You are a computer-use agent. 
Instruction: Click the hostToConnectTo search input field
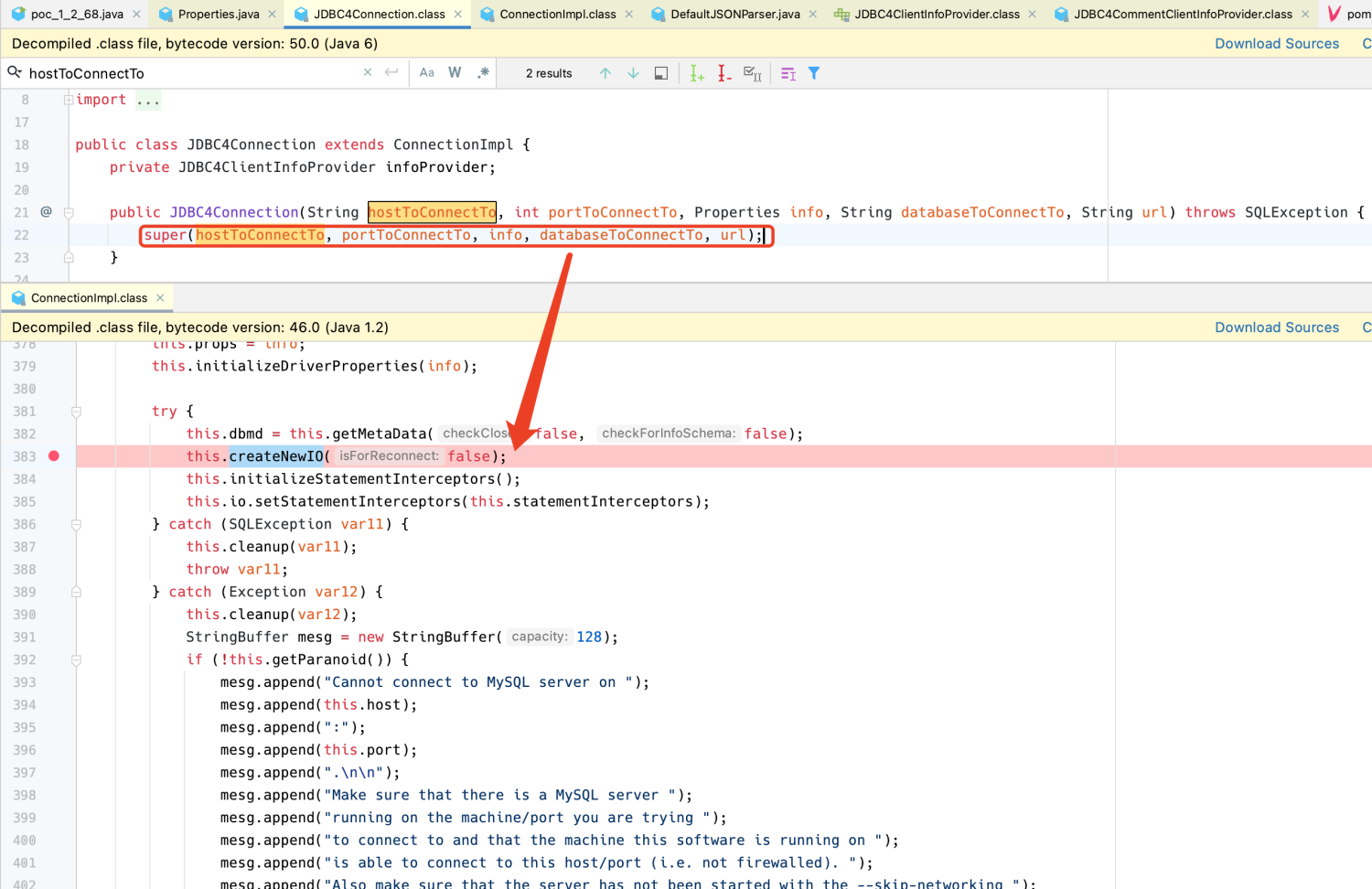coord(192,73)
